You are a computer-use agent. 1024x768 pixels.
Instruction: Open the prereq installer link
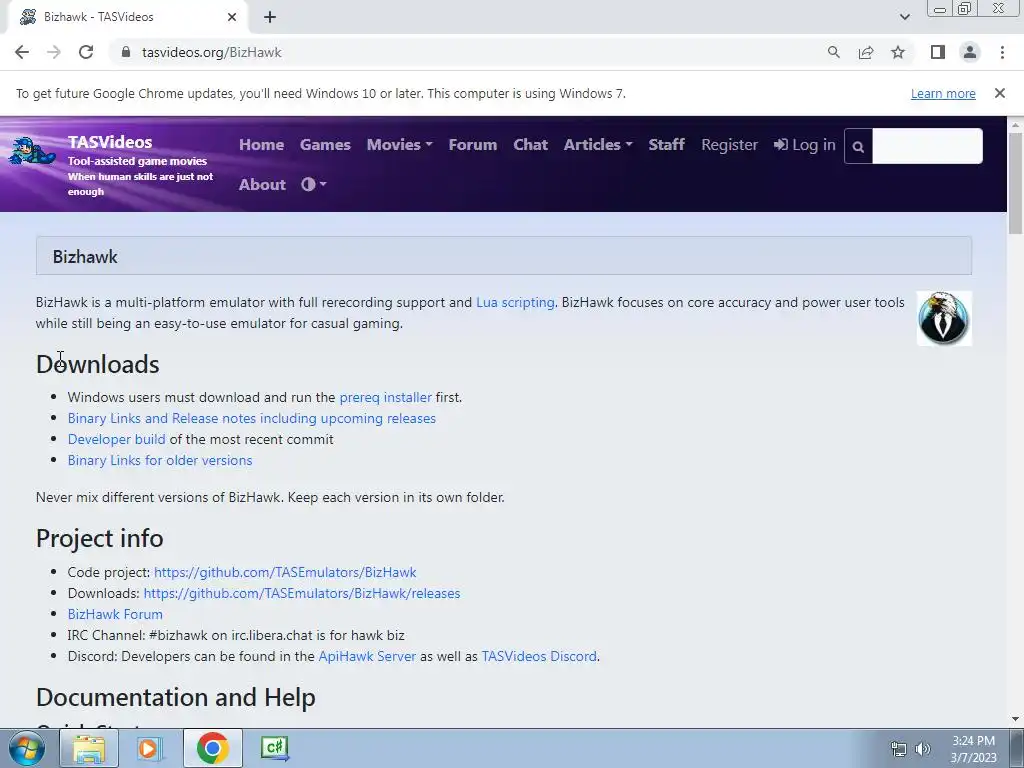(385, 397)
